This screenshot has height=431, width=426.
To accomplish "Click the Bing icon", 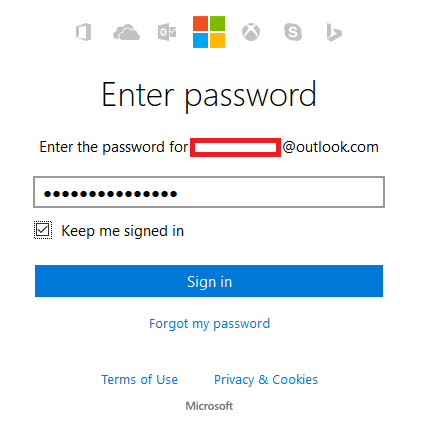I will click(x=334, y=33).
